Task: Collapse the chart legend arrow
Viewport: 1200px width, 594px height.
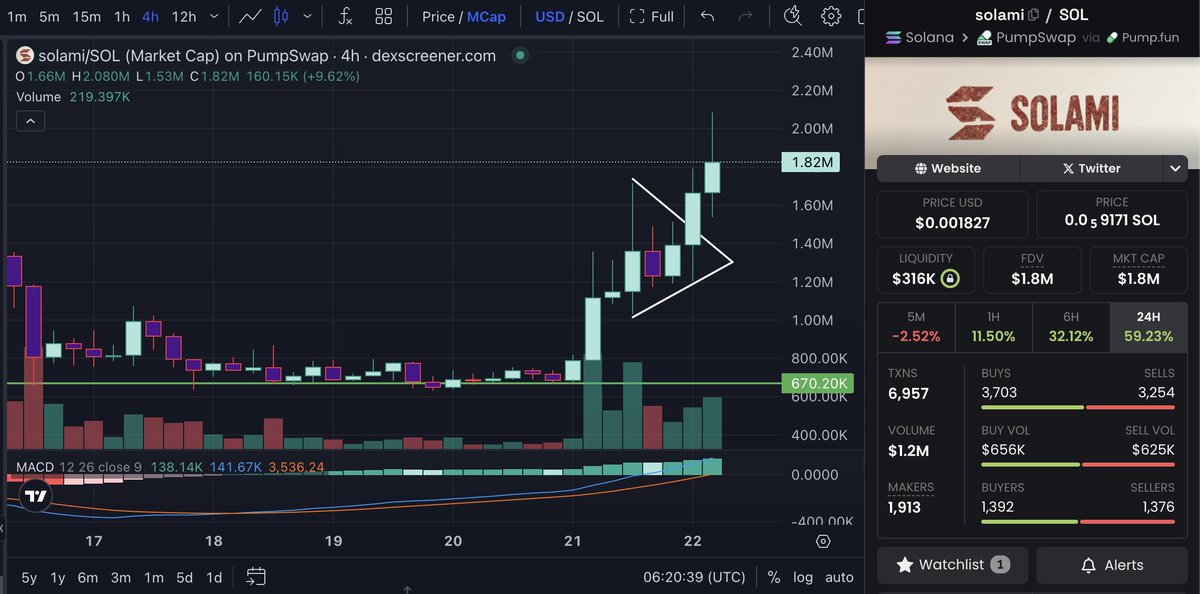Action: tap(31, 121)
